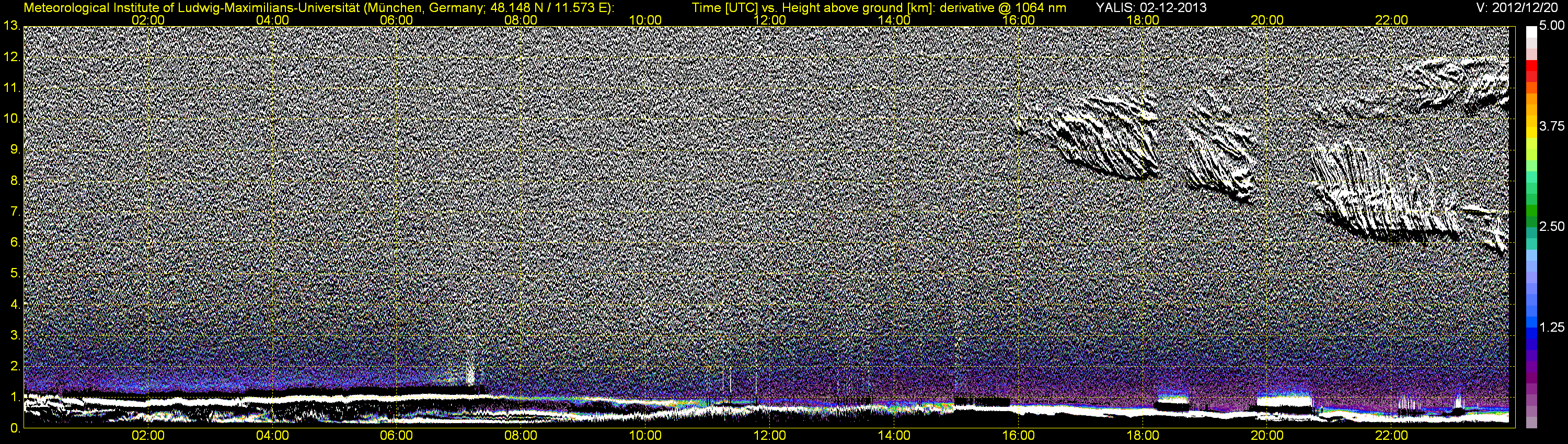Select the 12:00 label on the top time axis

click(769, 20)
